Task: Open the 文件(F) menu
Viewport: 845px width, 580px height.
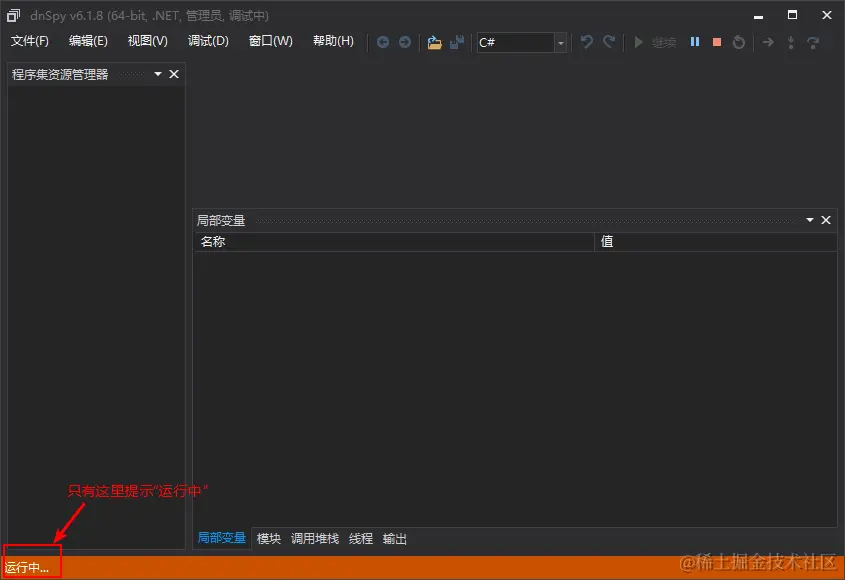Action: pos(30,41)
